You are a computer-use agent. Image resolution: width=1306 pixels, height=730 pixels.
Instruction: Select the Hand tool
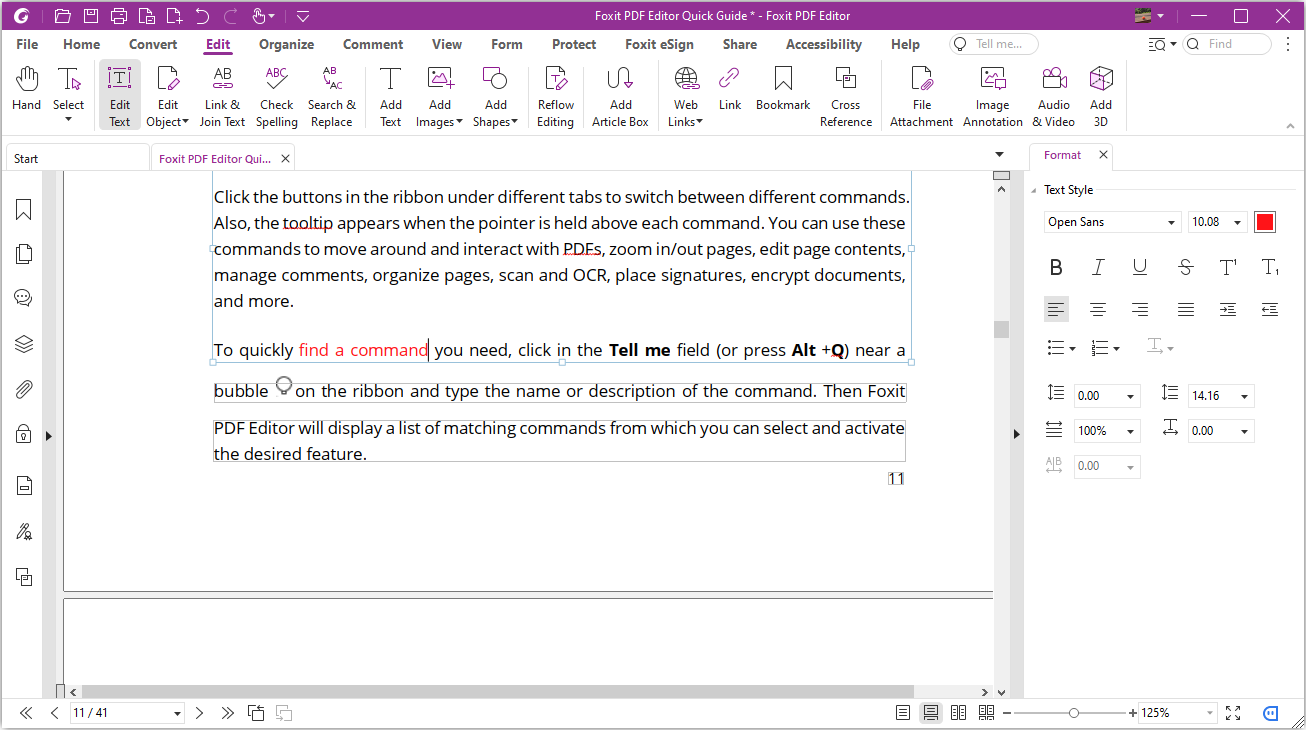point(26,93)
